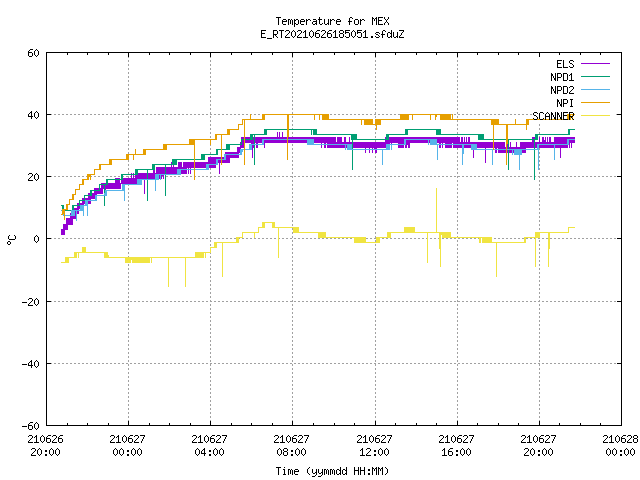Click the y-axis label -60
Viewport: 640px width, 480px height.
[x=31, y=426]
